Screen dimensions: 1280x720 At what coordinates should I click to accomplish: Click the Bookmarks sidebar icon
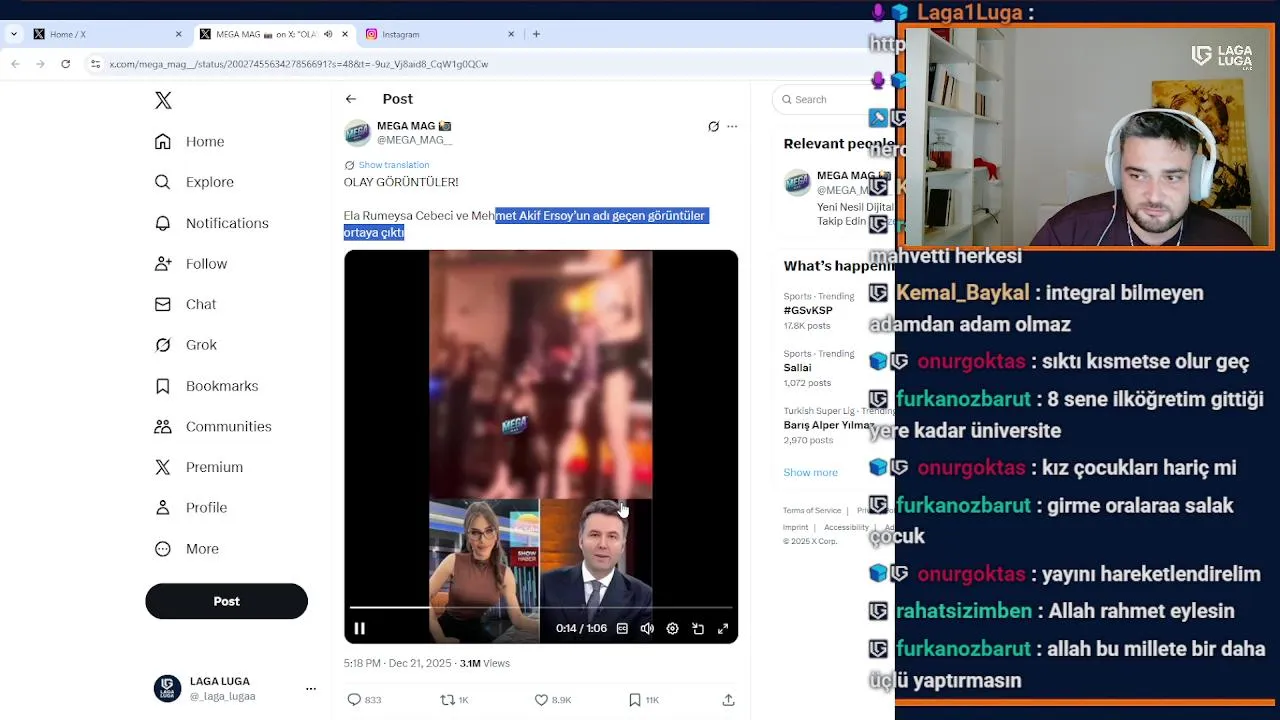[163, 386]
